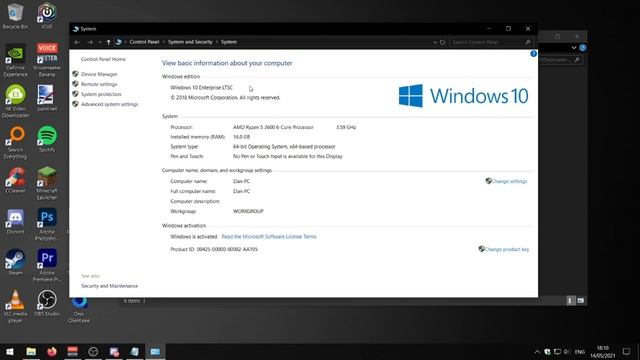Open paint.net desktop shortcut
Screen dimensions: 640x360
47,98
